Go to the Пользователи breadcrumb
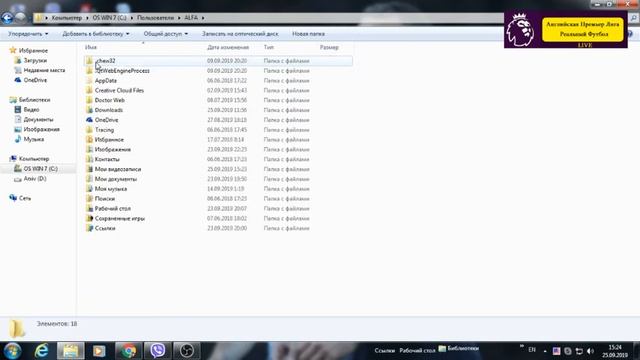Screen dimensions: 640x360 [156, 18]
